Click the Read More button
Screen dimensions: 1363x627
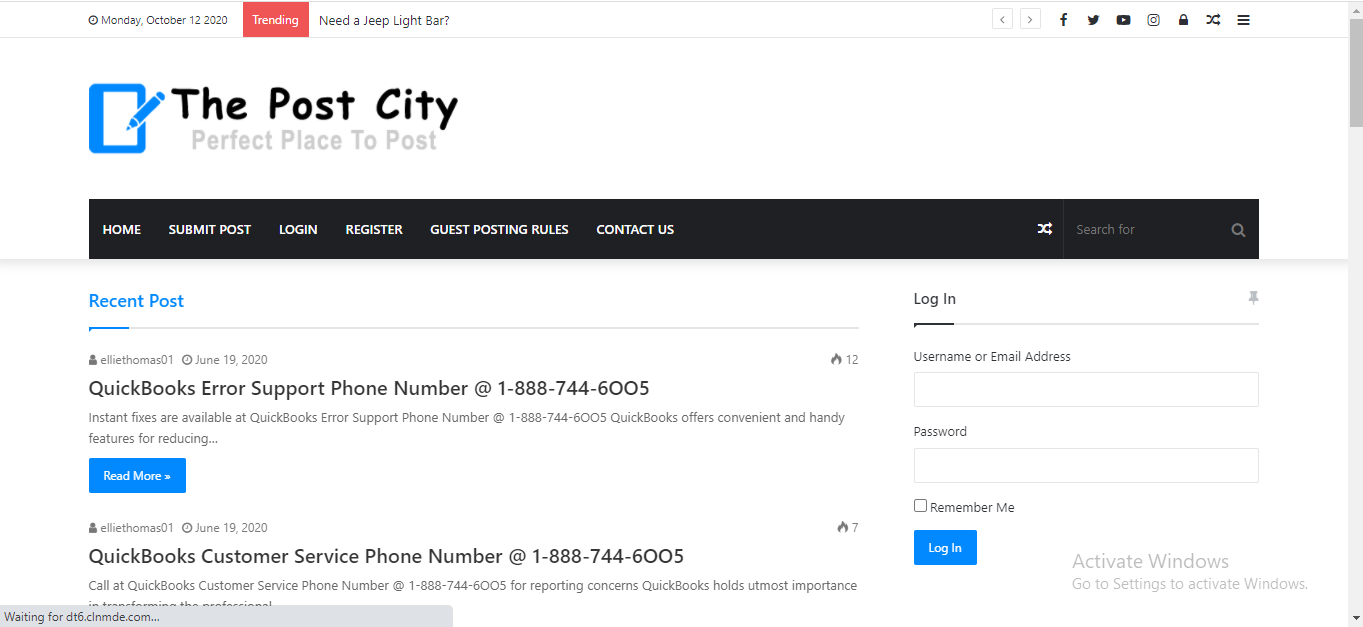[137, 475]
